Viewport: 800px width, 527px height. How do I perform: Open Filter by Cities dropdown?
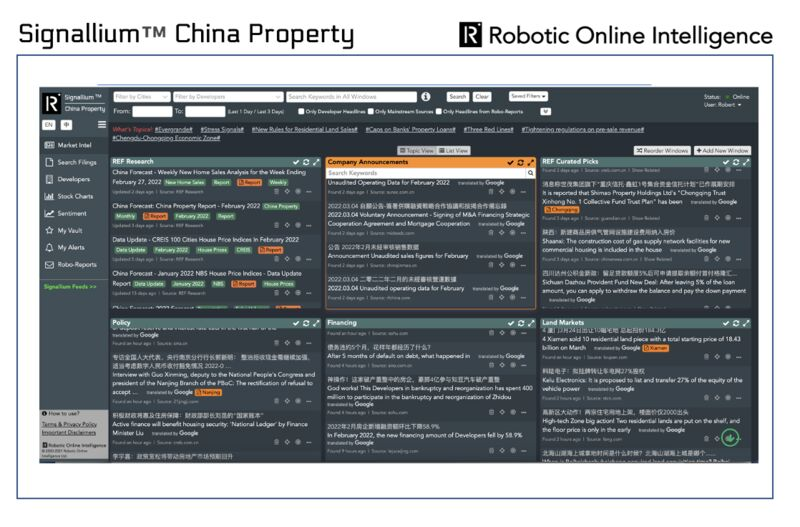pyautogui.click(x=142, y=97)
